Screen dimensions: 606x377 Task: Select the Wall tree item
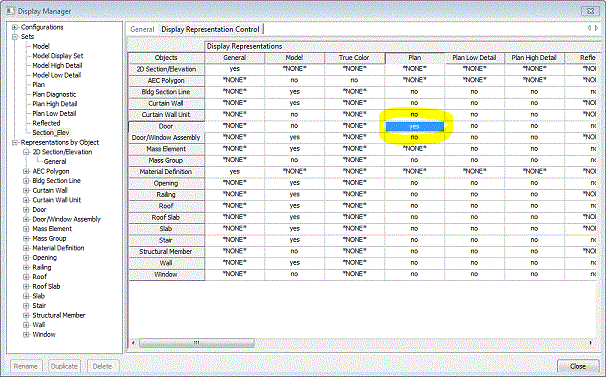pos(39,325)
